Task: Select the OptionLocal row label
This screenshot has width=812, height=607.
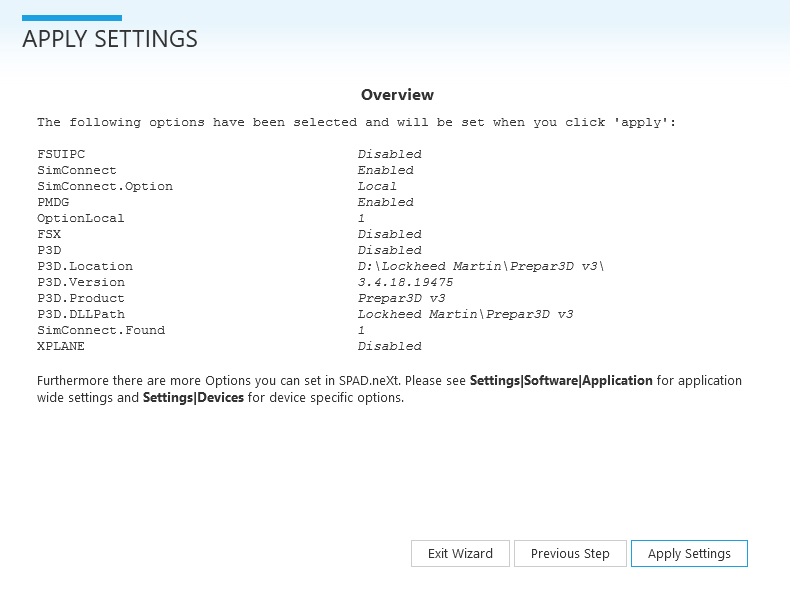Action: coord(81,218)
